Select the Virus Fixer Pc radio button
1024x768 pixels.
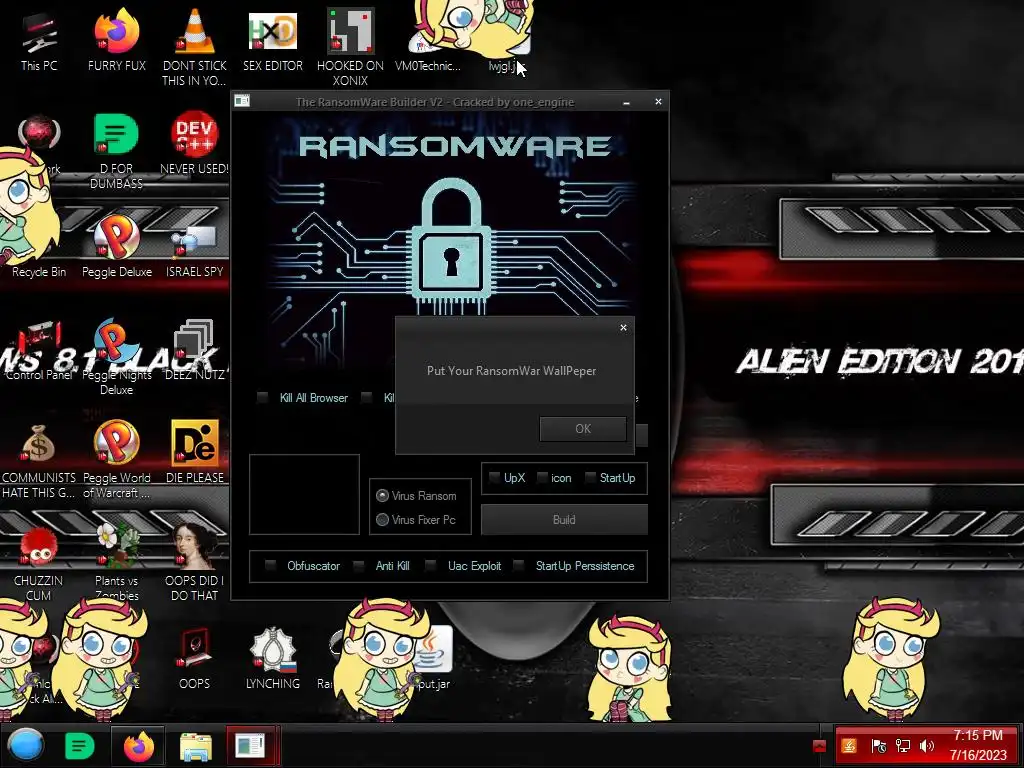tap(383, 520)
